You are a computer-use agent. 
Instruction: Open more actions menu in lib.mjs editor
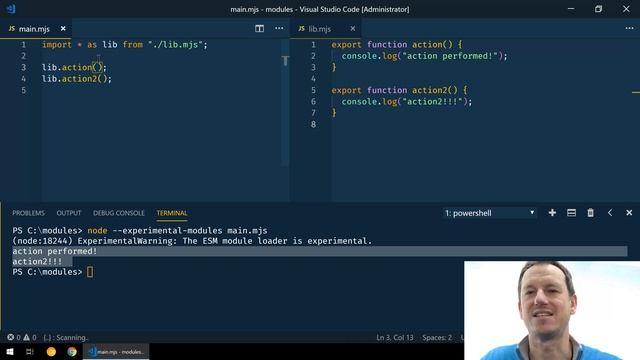(629, 29)
